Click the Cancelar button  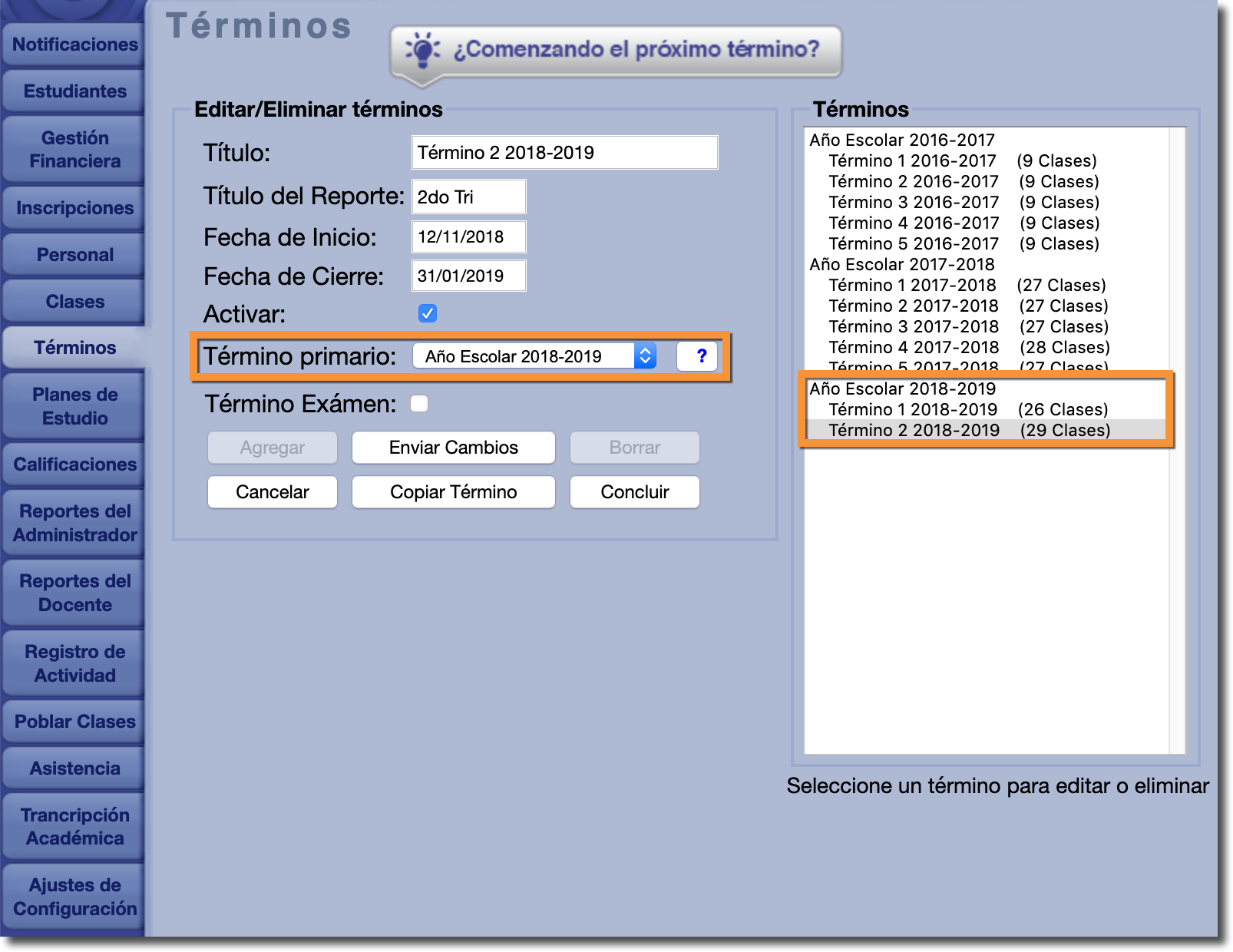coord(272,492)
